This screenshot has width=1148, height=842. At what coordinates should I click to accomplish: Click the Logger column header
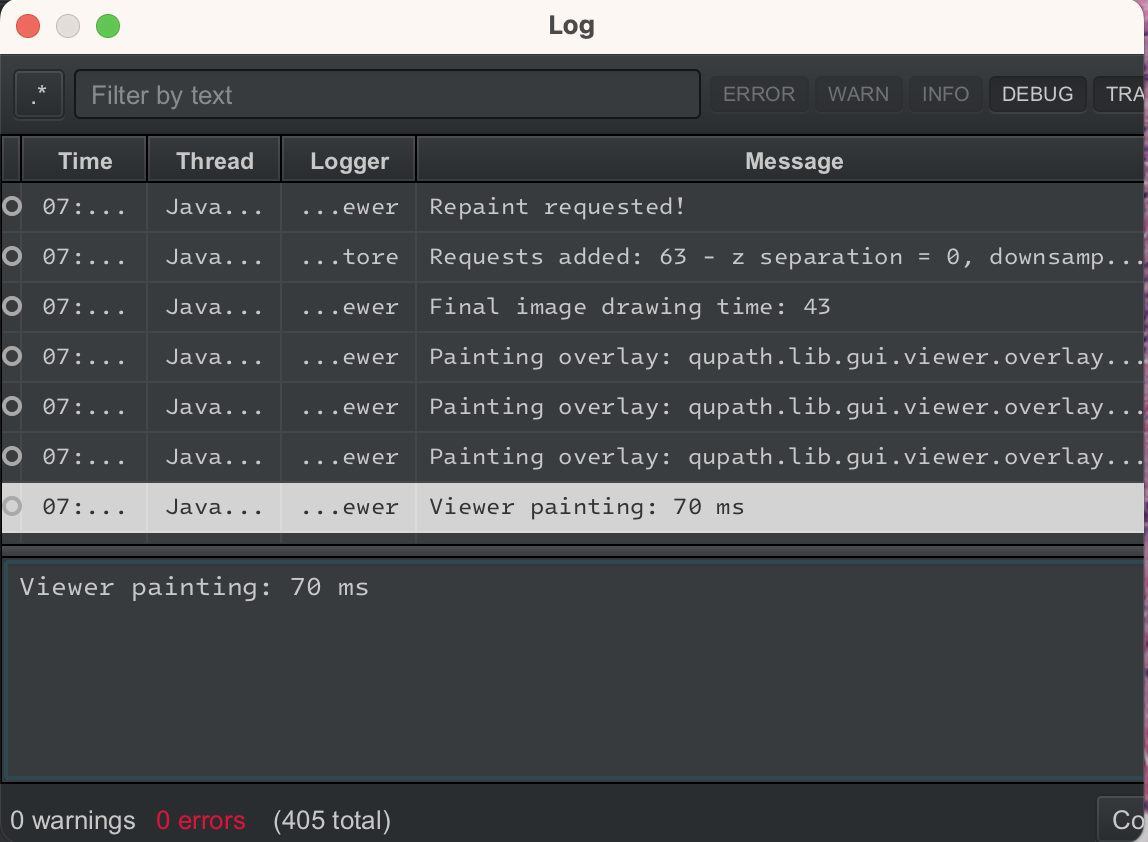[x=347, y=160]
